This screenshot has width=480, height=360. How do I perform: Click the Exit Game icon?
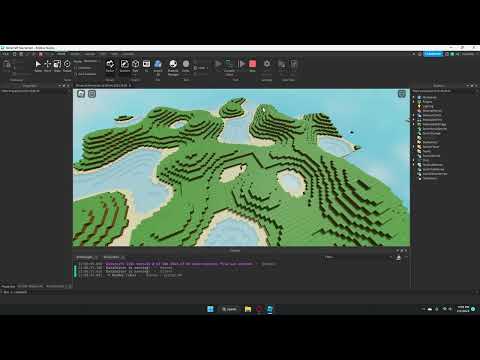pyautogui.click(x=294, y=64)
